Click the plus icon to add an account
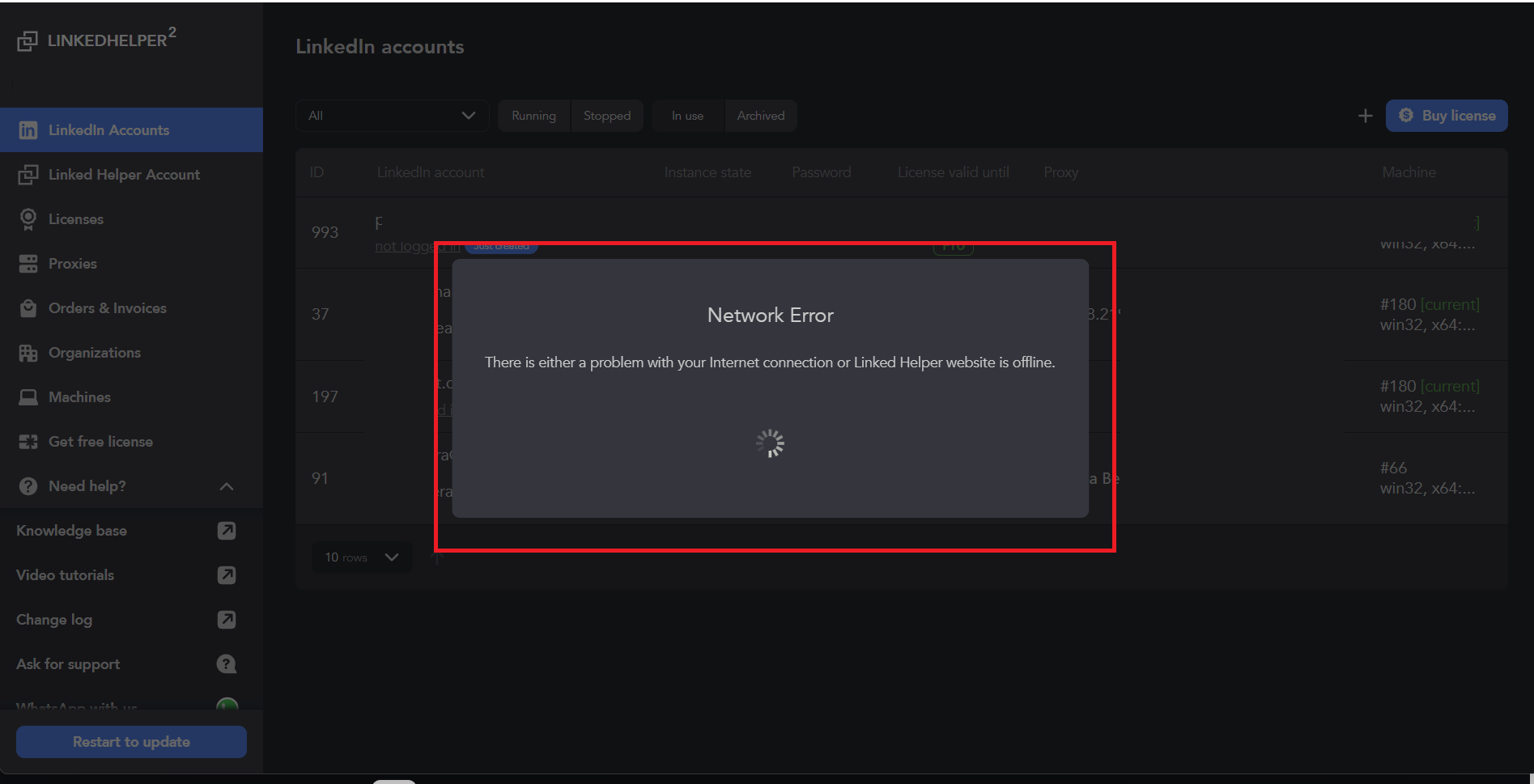1534x784 pixels. click(x=1365, y=116)
